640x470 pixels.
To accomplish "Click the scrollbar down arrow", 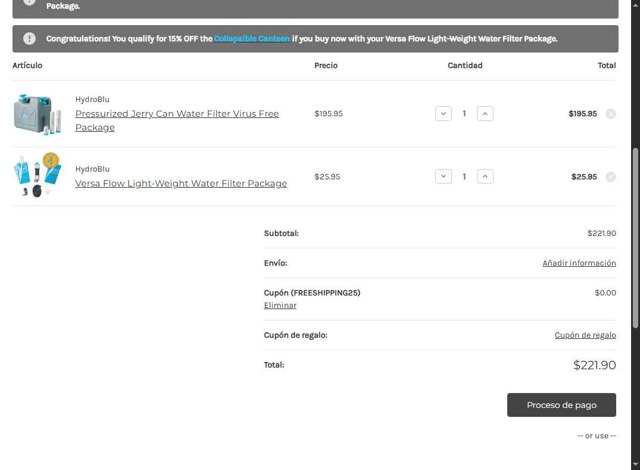I will coord(635,465).
